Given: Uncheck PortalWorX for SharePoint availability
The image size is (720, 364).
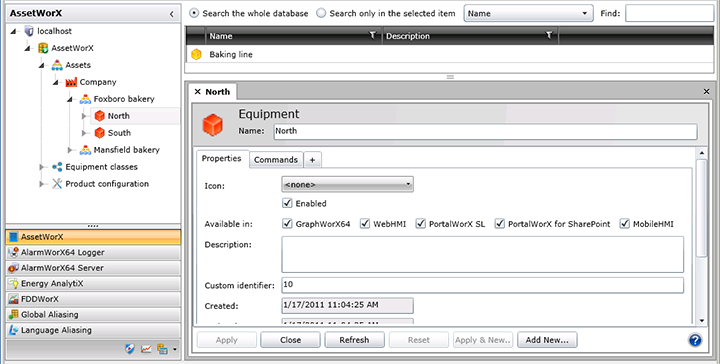Looking at the screenshot, I should click(500, 224).
